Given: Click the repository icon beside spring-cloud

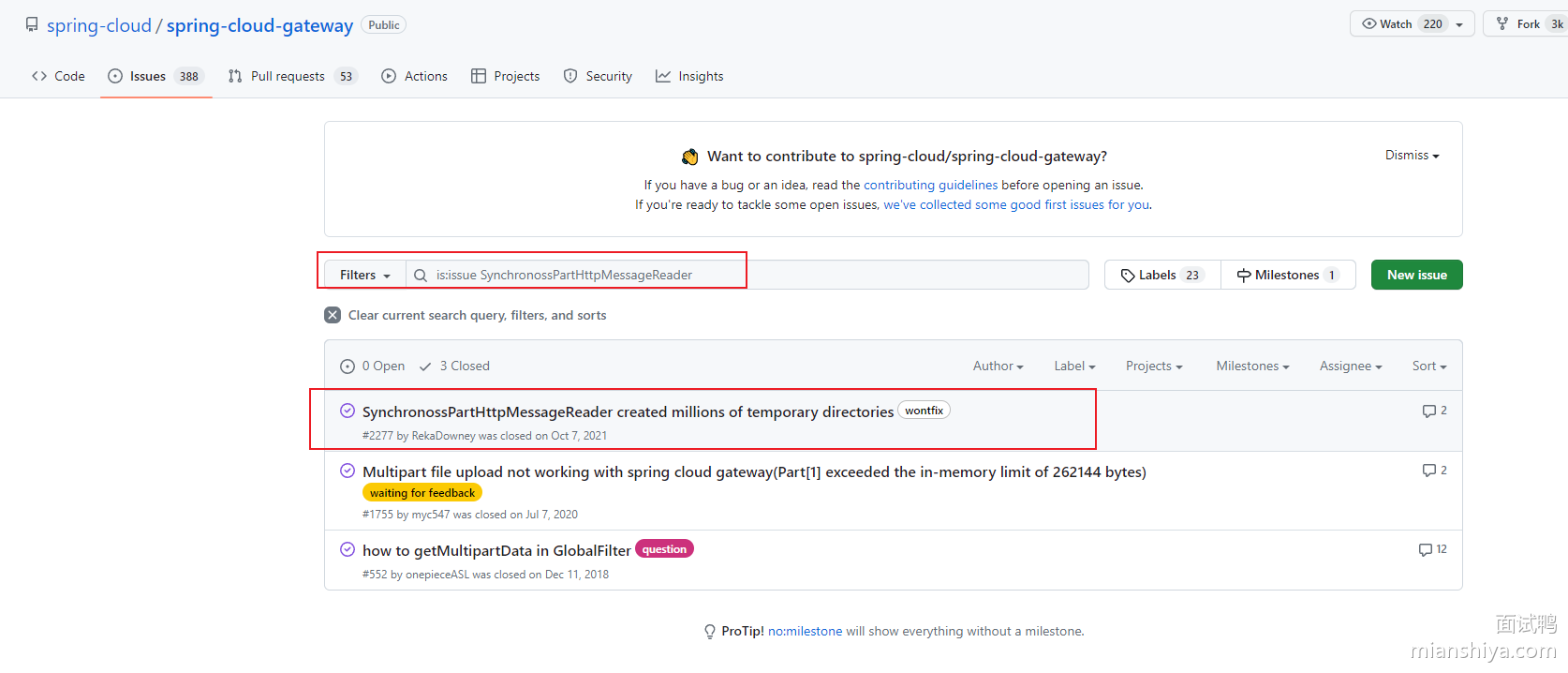Looking at the screenshot, I should click(32, 25).
